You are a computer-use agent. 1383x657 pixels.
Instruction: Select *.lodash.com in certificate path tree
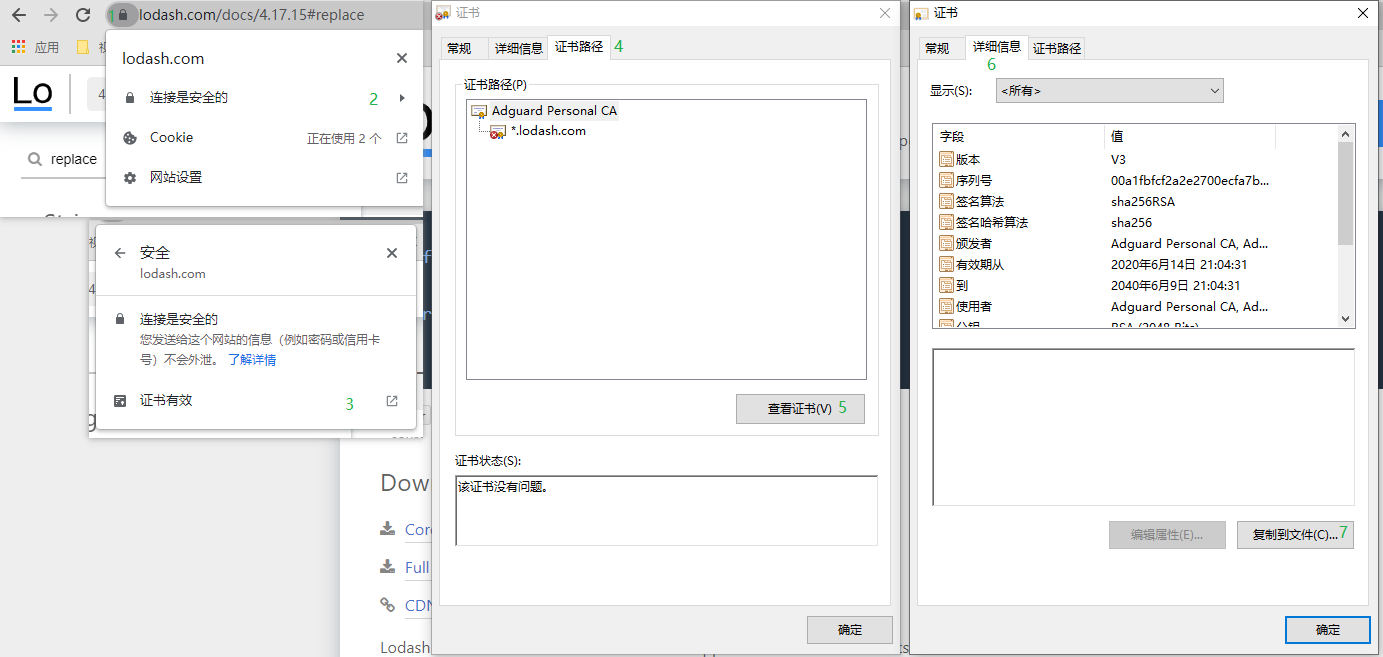548,131
